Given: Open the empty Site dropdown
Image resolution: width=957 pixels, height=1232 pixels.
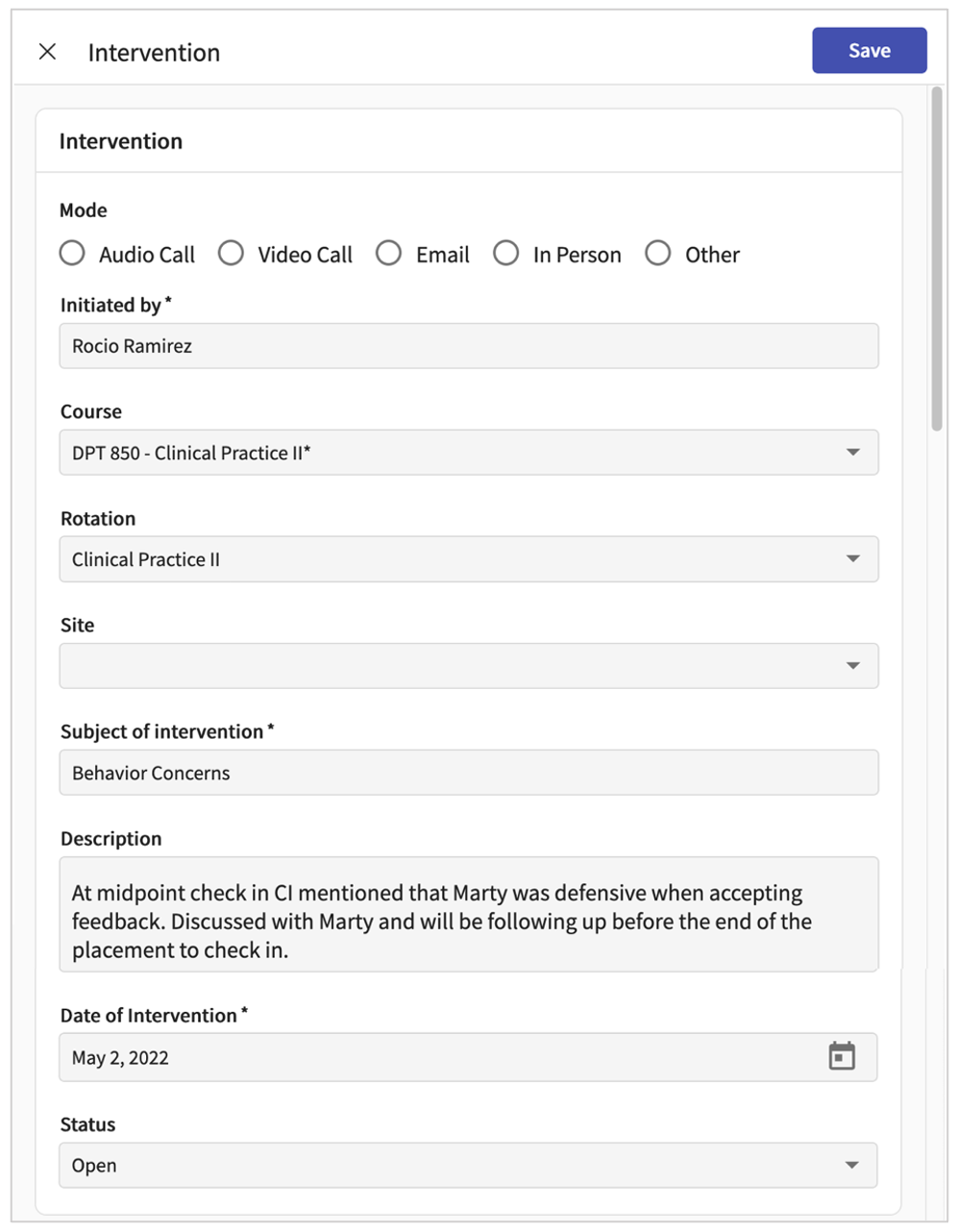Looking at the screenshot, I should click(x=853, y=665).
